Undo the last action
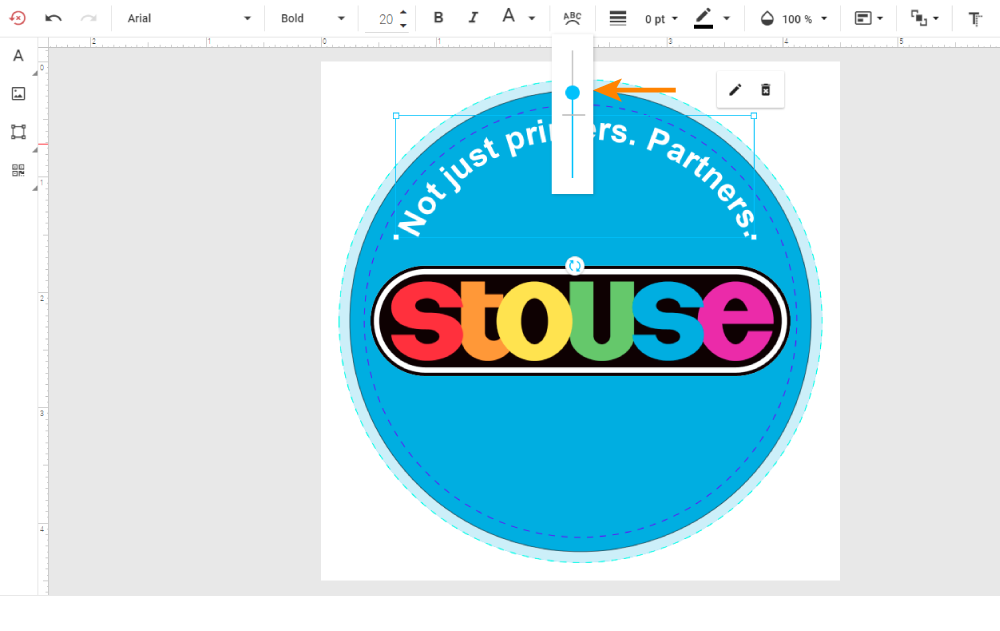The image size is (1000, 631). (x=54, y=18)
